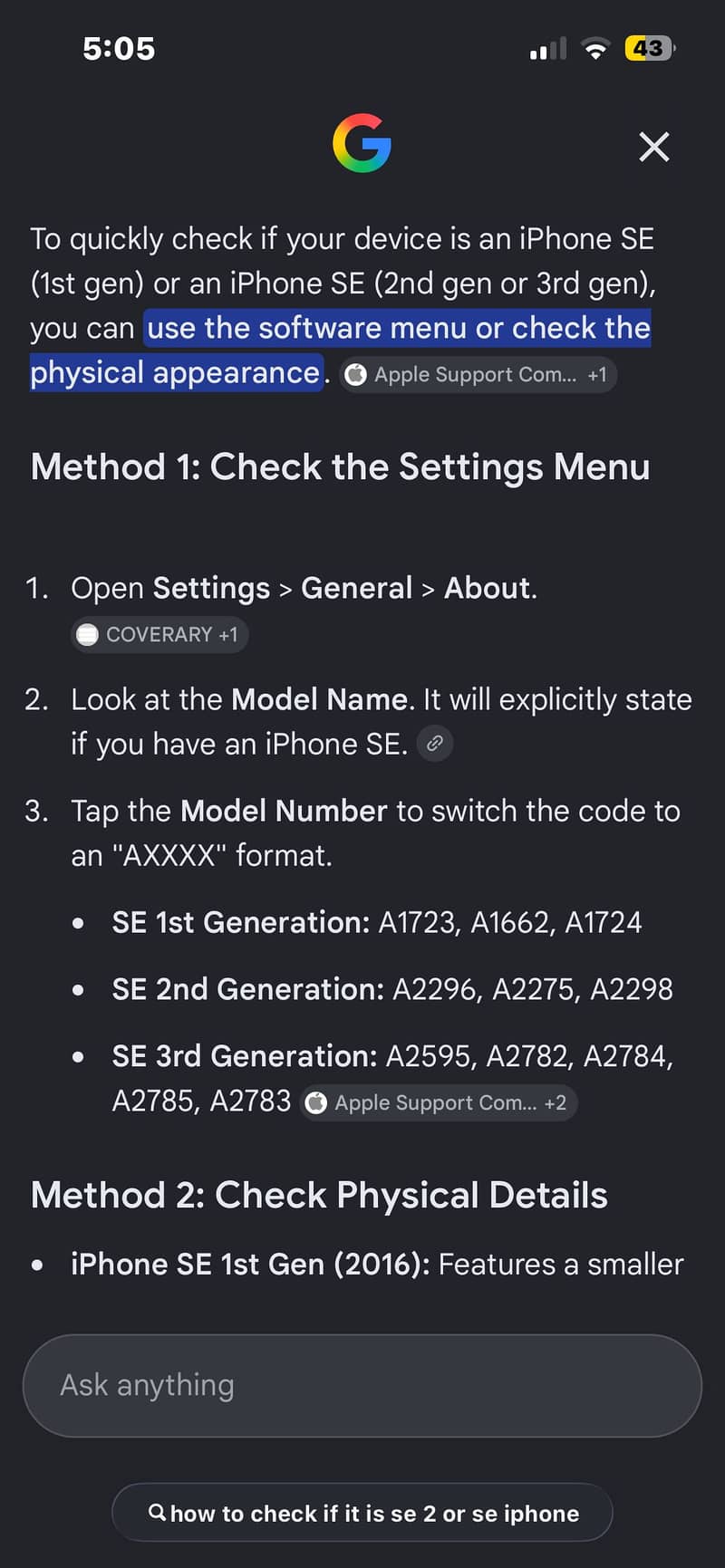
Task: Tap the Apple logo in the first source chip
Action: pyautogui.click(x=356, y=375)
